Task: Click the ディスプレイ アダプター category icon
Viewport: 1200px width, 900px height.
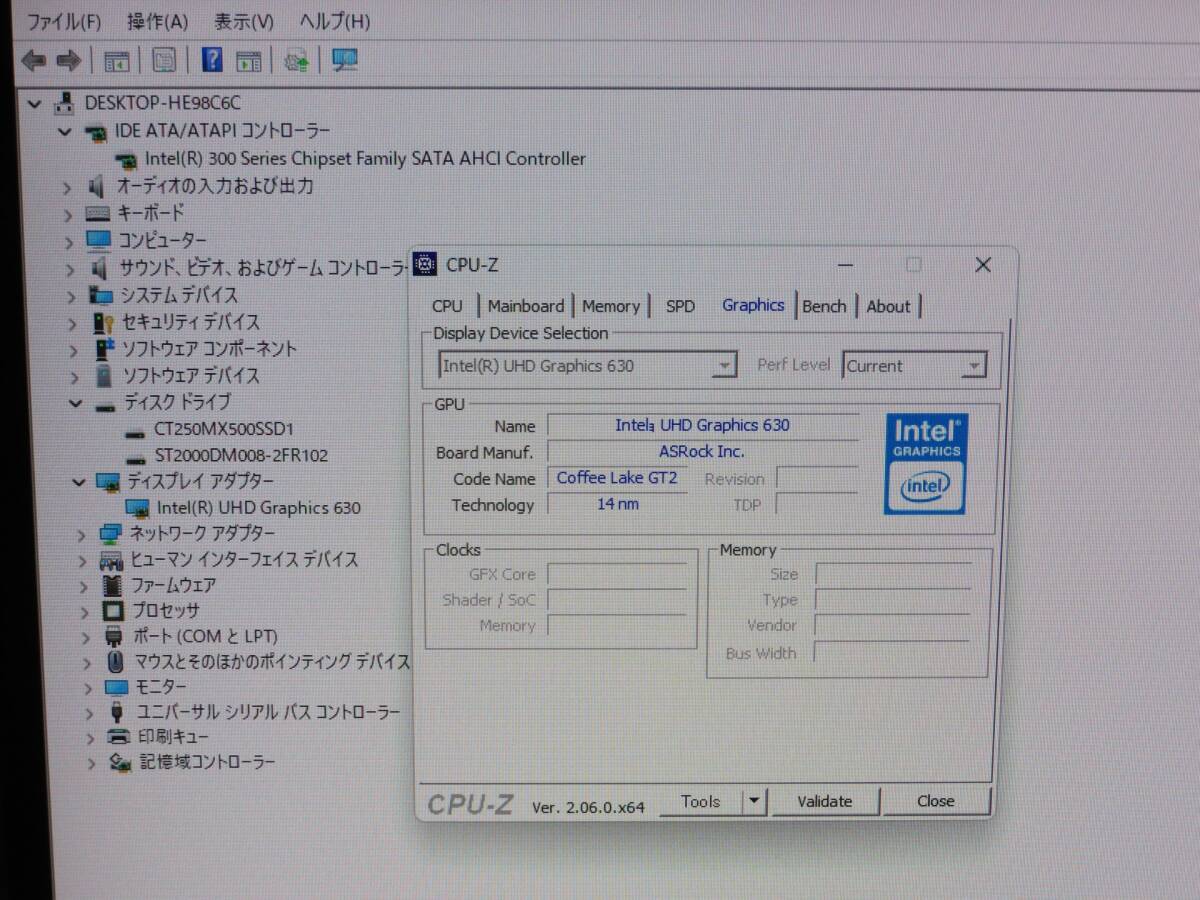Action: pyautogui.click(x=107, y=482)
